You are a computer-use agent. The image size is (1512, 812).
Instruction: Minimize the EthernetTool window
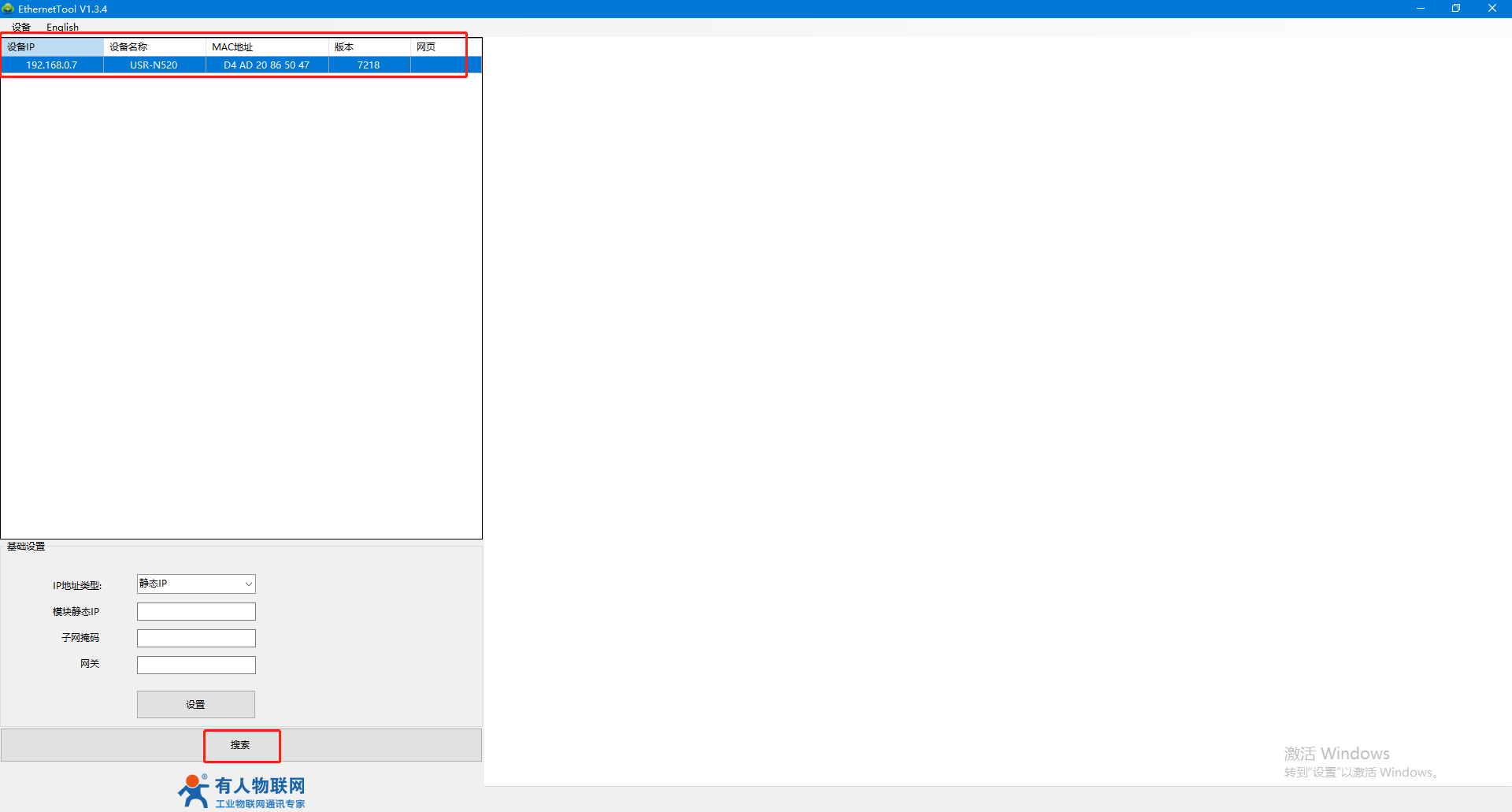(x=1421, y=9)
